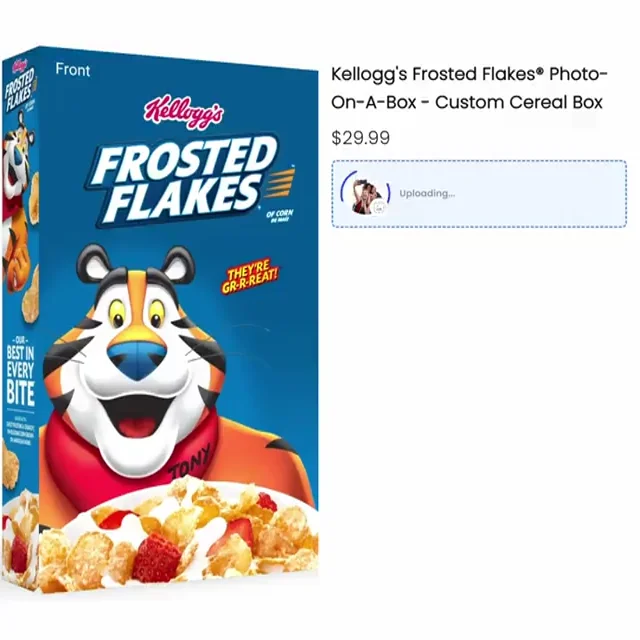Click Tony the Tiger's blue nose
Image resolution: width=640 pixels, height=640 pixels.
[x=137, y=358]
